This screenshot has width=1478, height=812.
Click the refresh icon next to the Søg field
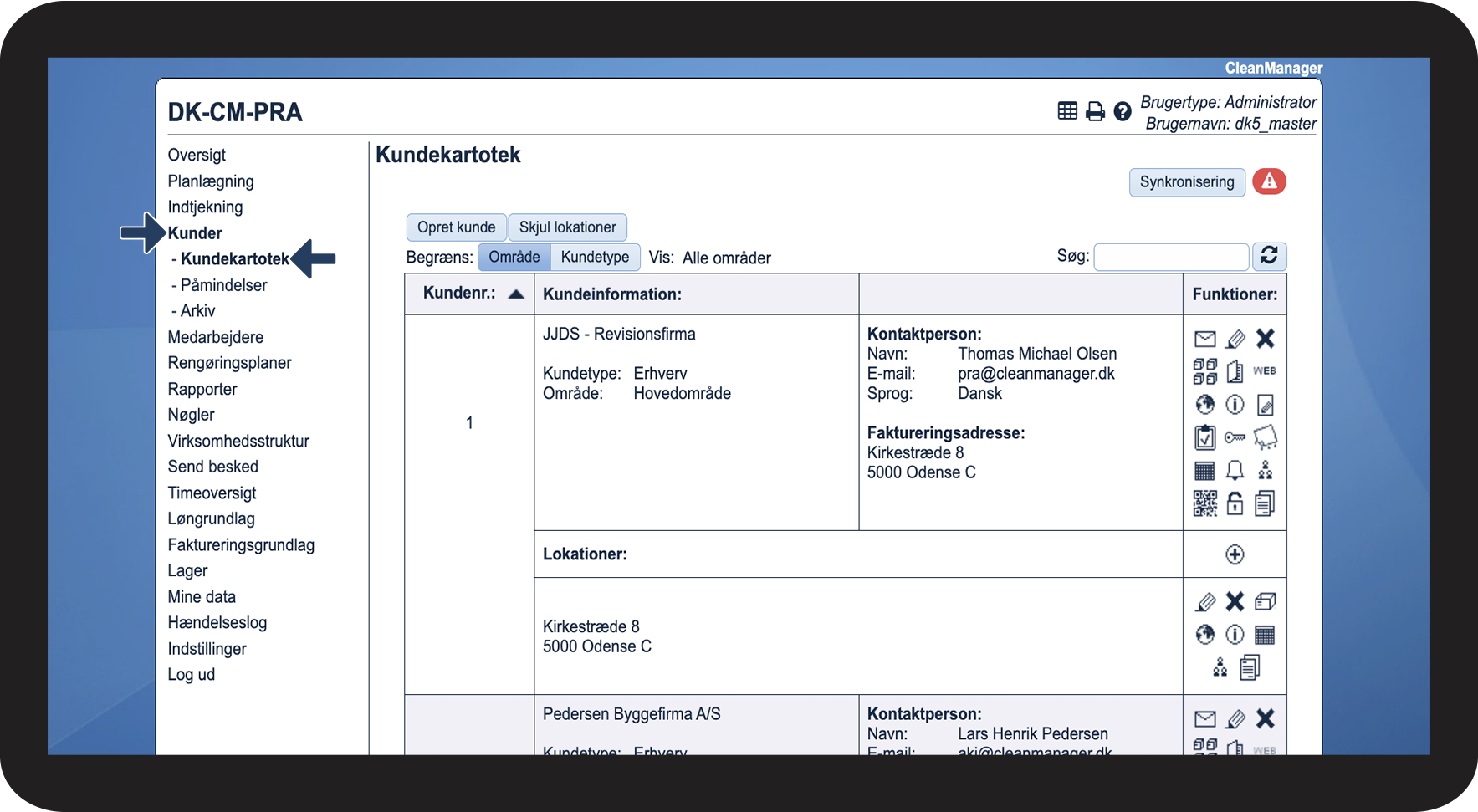point(1269,256)
